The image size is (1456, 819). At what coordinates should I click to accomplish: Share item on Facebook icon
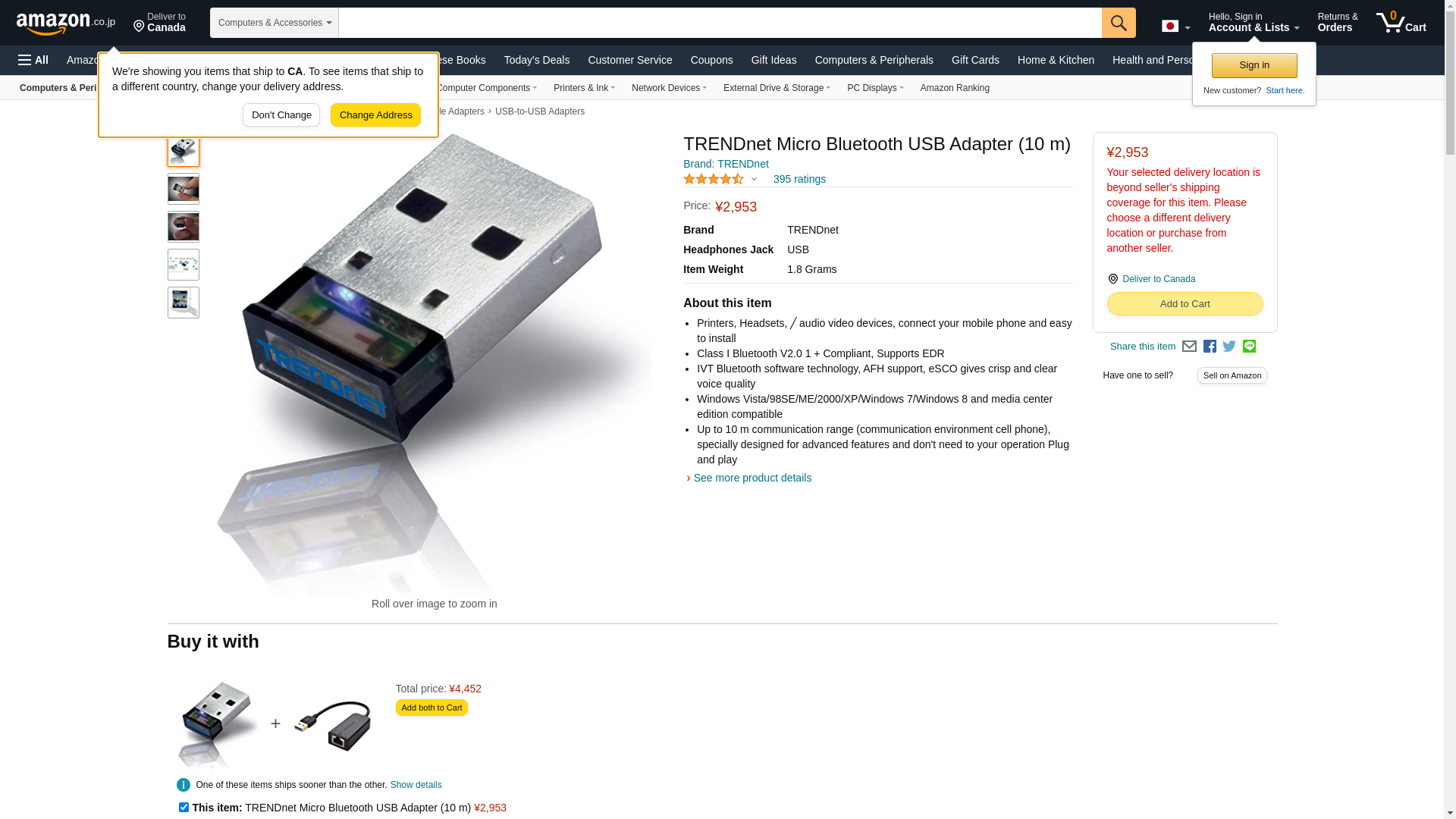(1210, 347)
